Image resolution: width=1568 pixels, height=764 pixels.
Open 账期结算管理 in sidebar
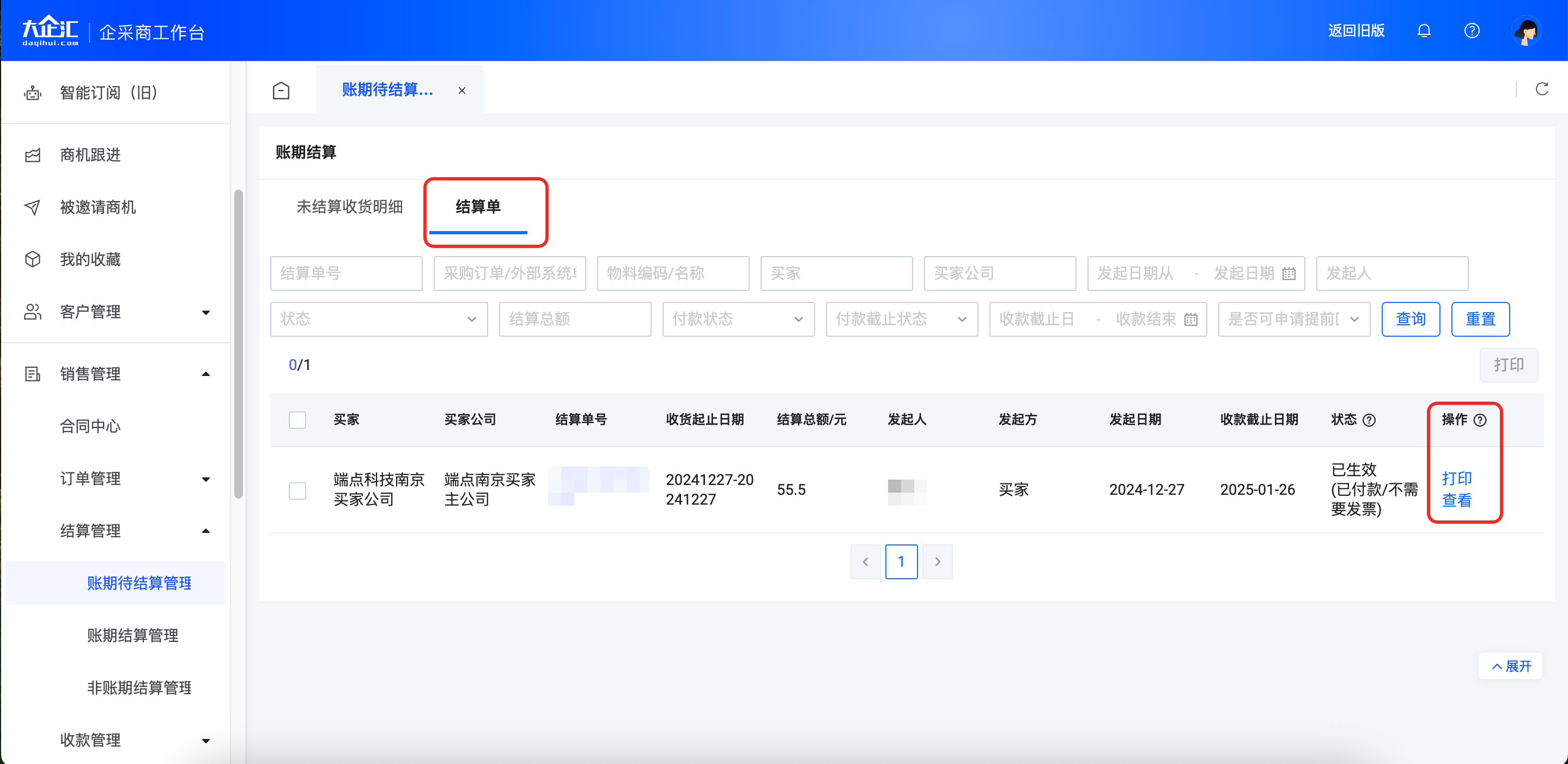coord(133,635)
